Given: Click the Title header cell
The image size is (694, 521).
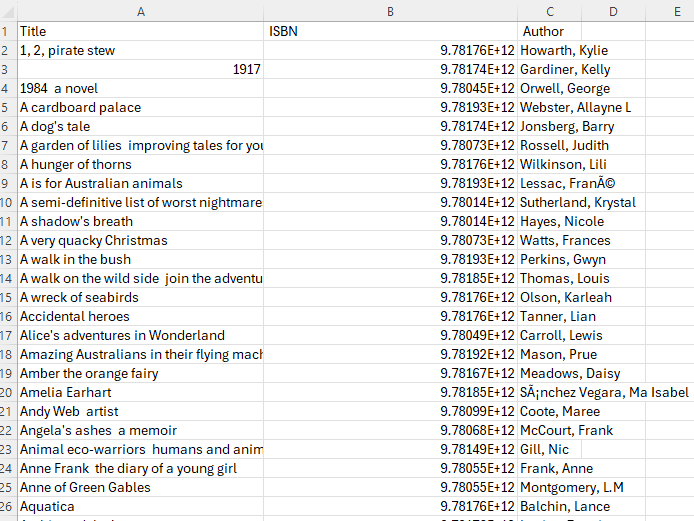Looking at the screenshot, I should coord(141,31).
